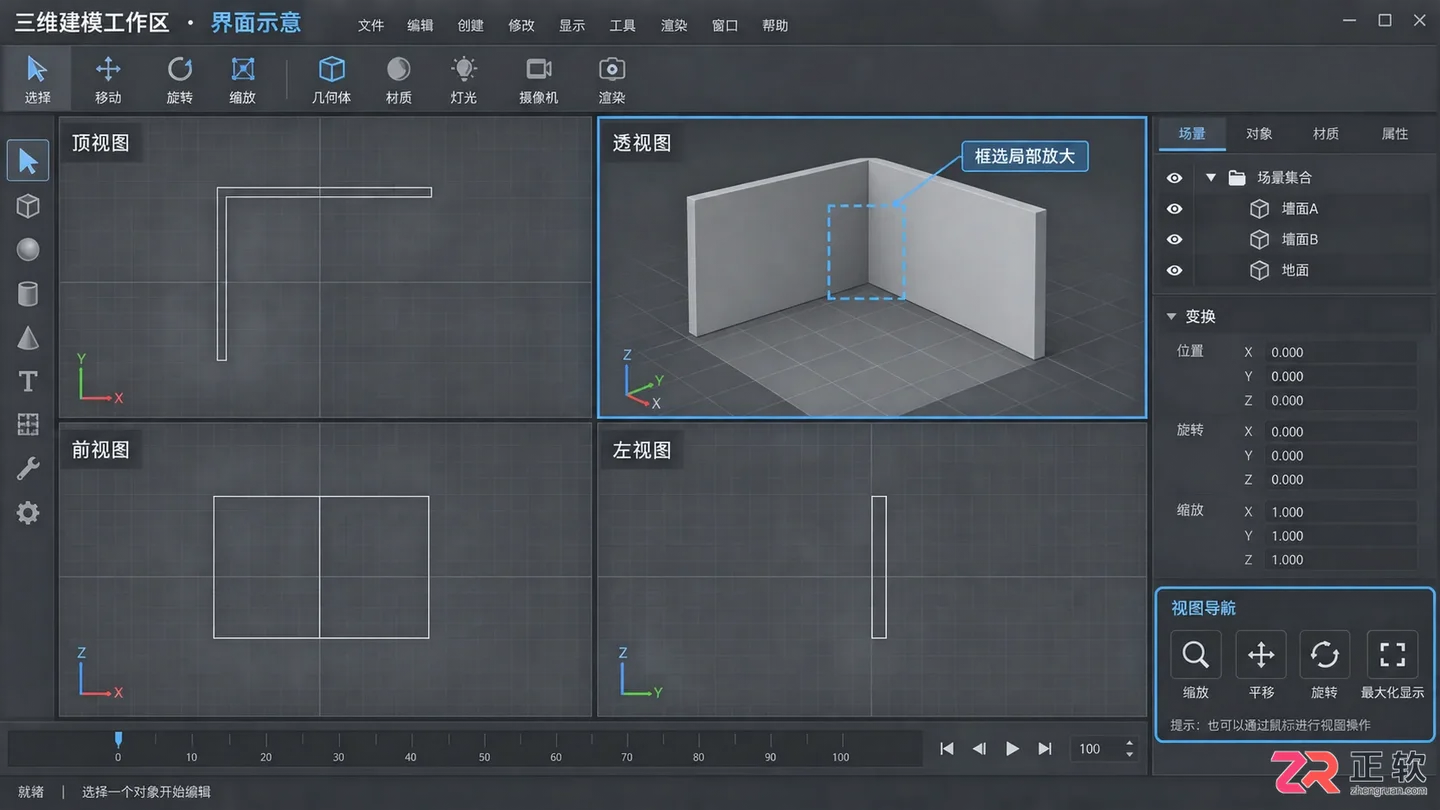1440x810 pixels.
Task: Open the 工具 menu
Action: point(623,25)
